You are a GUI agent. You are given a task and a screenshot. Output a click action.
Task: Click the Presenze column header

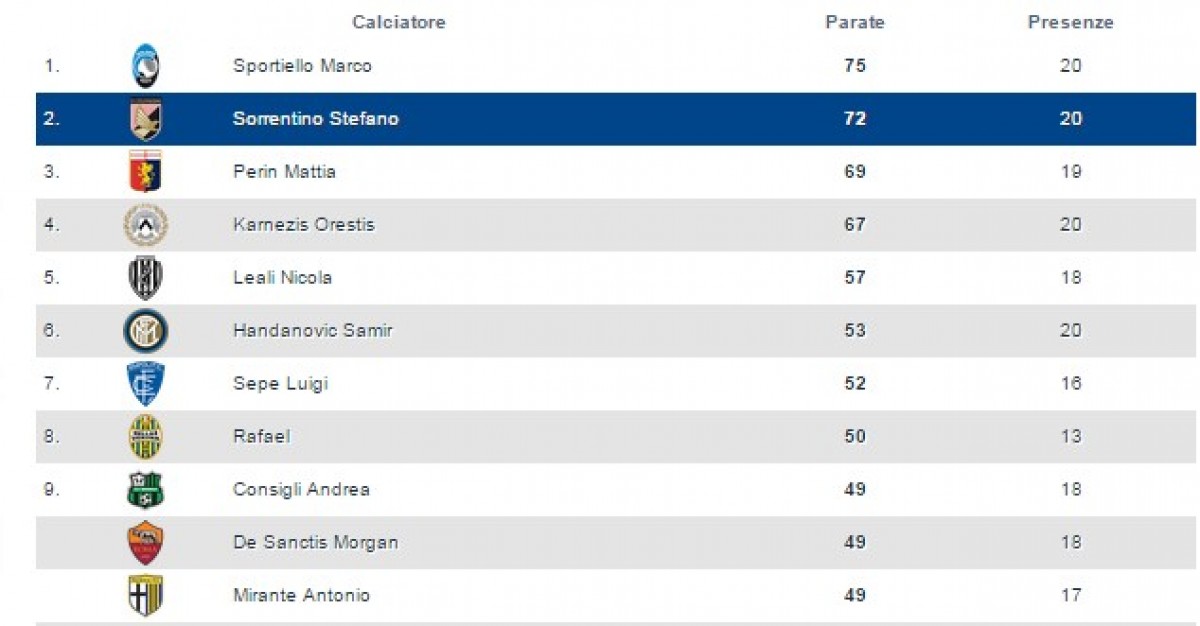point(1070,22)
